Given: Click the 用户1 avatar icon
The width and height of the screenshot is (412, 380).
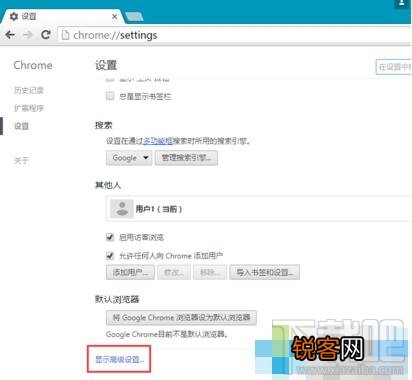Looking at the screenshot, I should click(122, 209).
